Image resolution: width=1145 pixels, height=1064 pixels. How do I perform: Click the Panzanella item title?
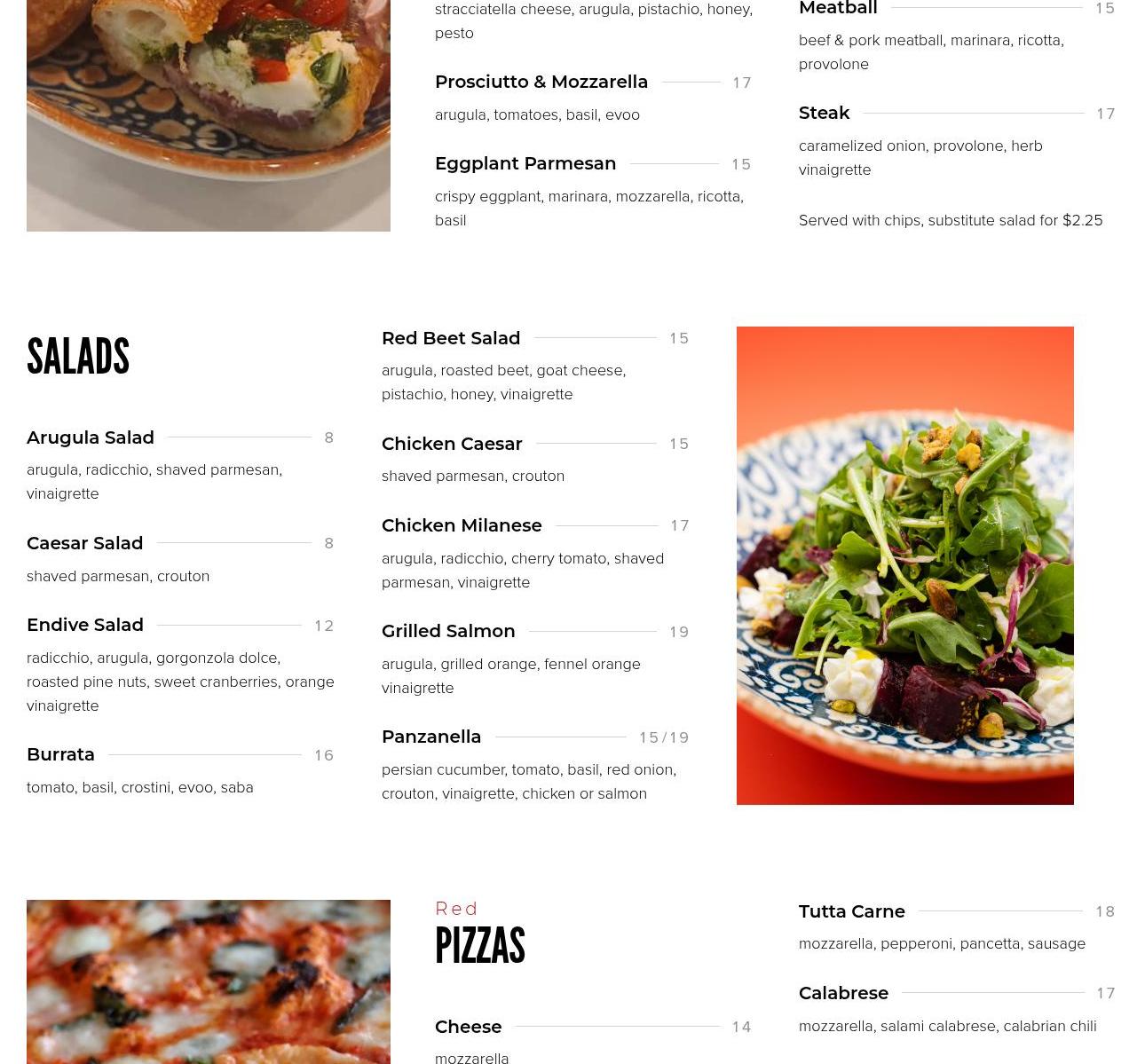431,737
